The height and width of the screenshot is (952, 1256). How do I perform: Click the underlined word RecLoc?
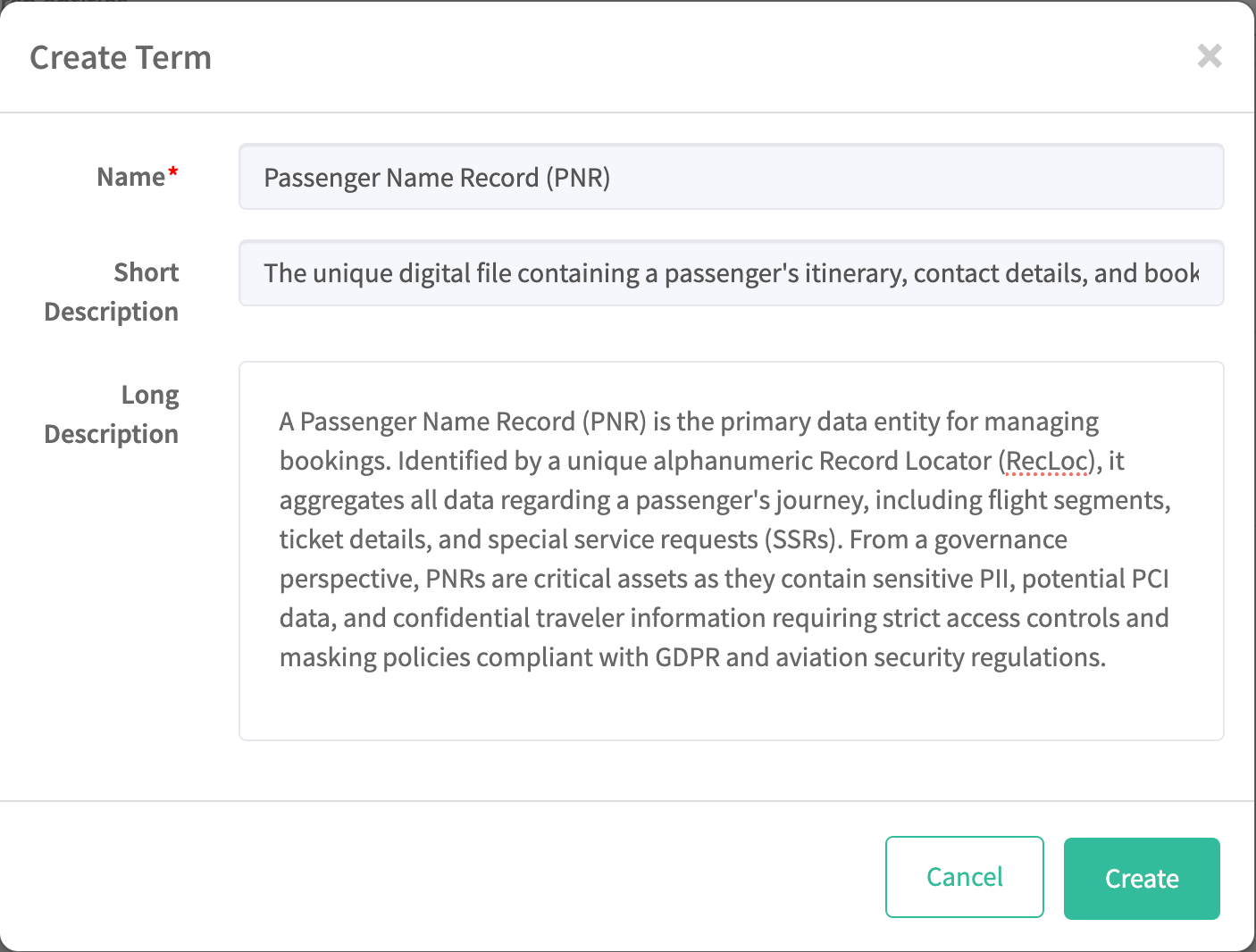(x=1047, y=461)
